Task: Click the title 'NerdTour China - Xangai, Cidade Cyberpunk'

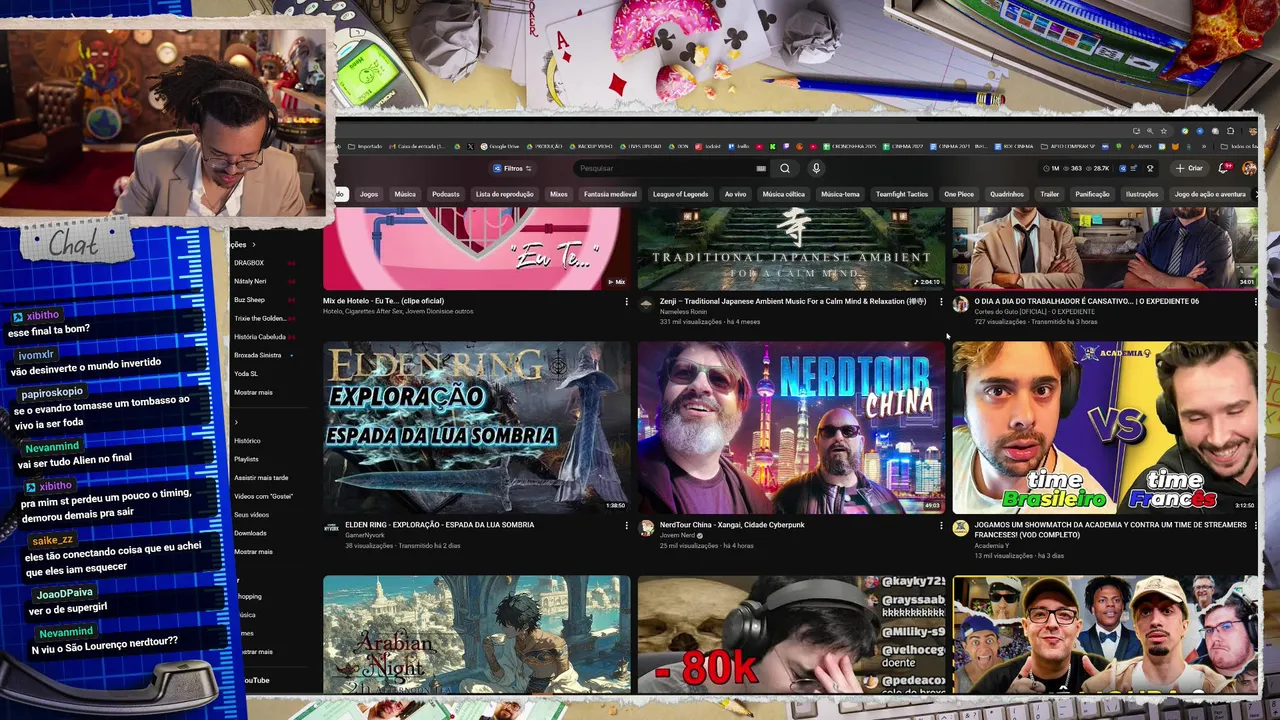Action: (x=732, y=525)
